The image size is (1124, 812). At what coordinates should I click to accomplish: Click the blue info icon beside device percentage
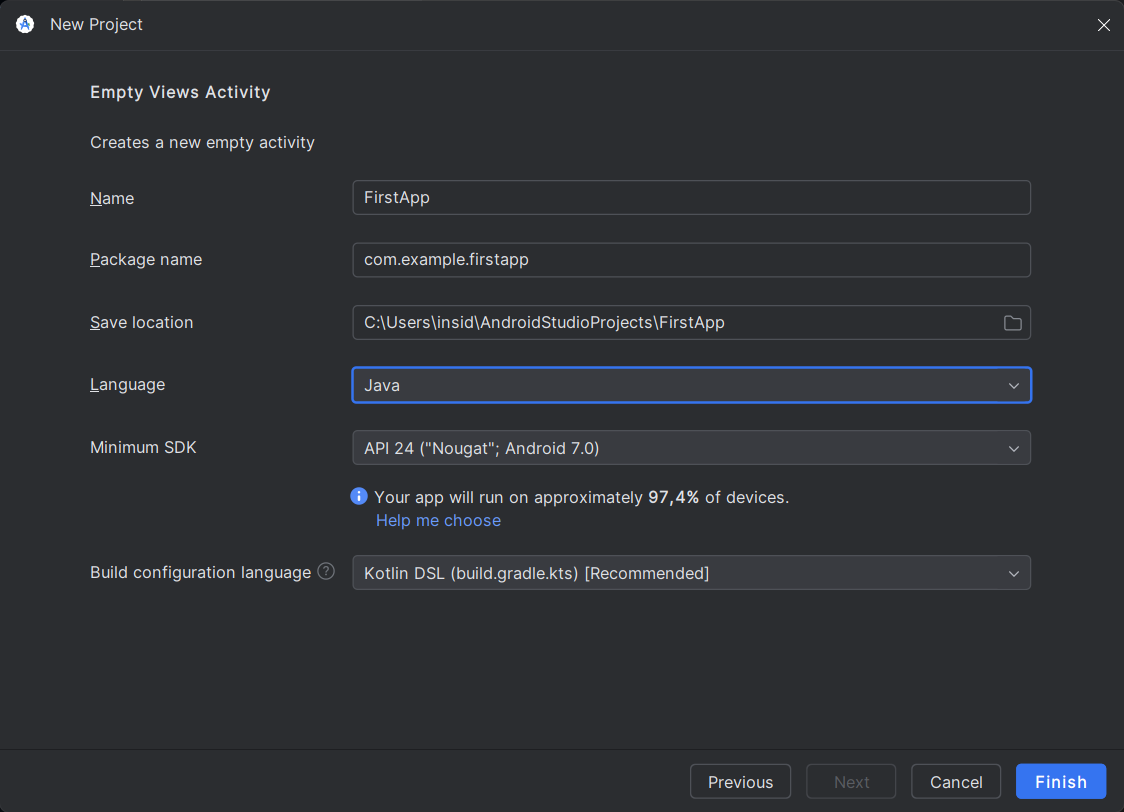(359, 497)
